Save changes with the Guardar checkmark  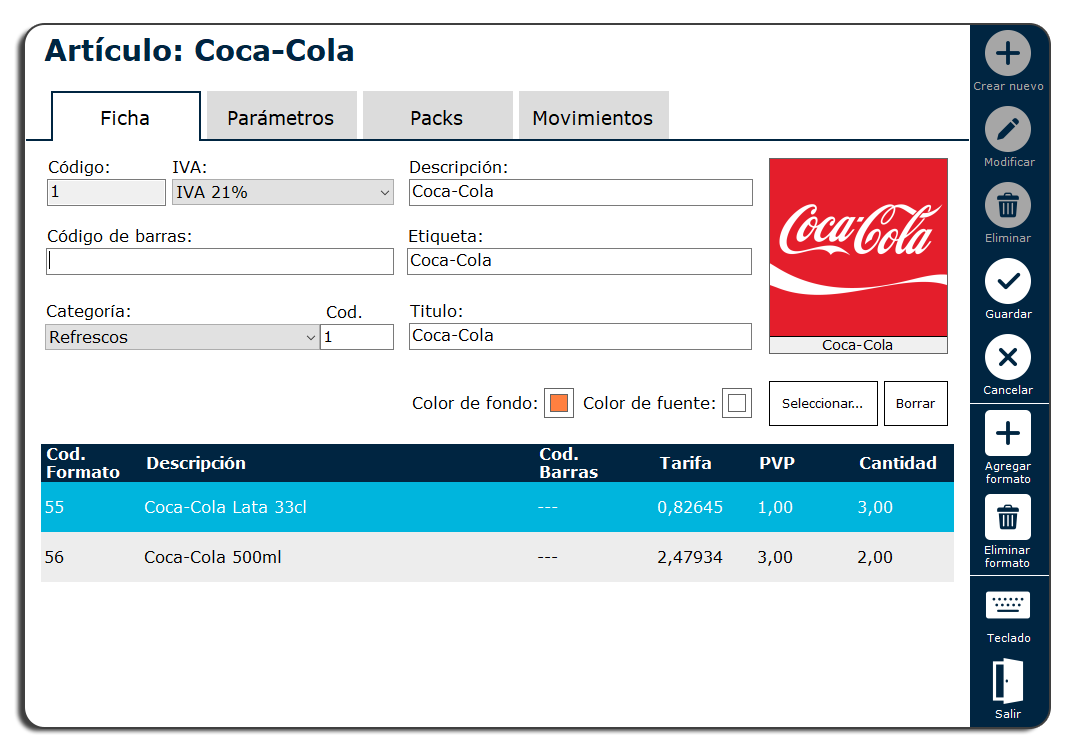(1008, 281)
